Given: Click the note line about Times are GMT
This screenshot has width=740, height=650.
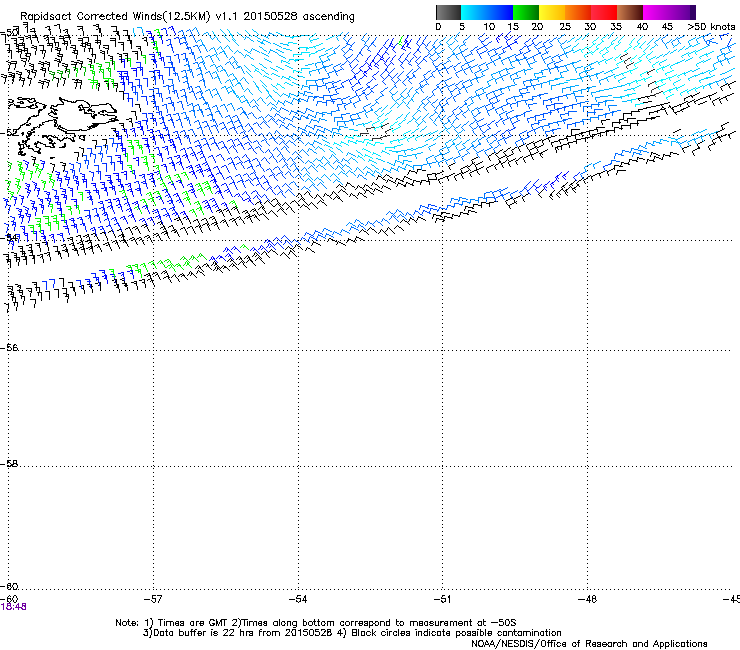Looking at the screenshot, I should click(316, 623).
